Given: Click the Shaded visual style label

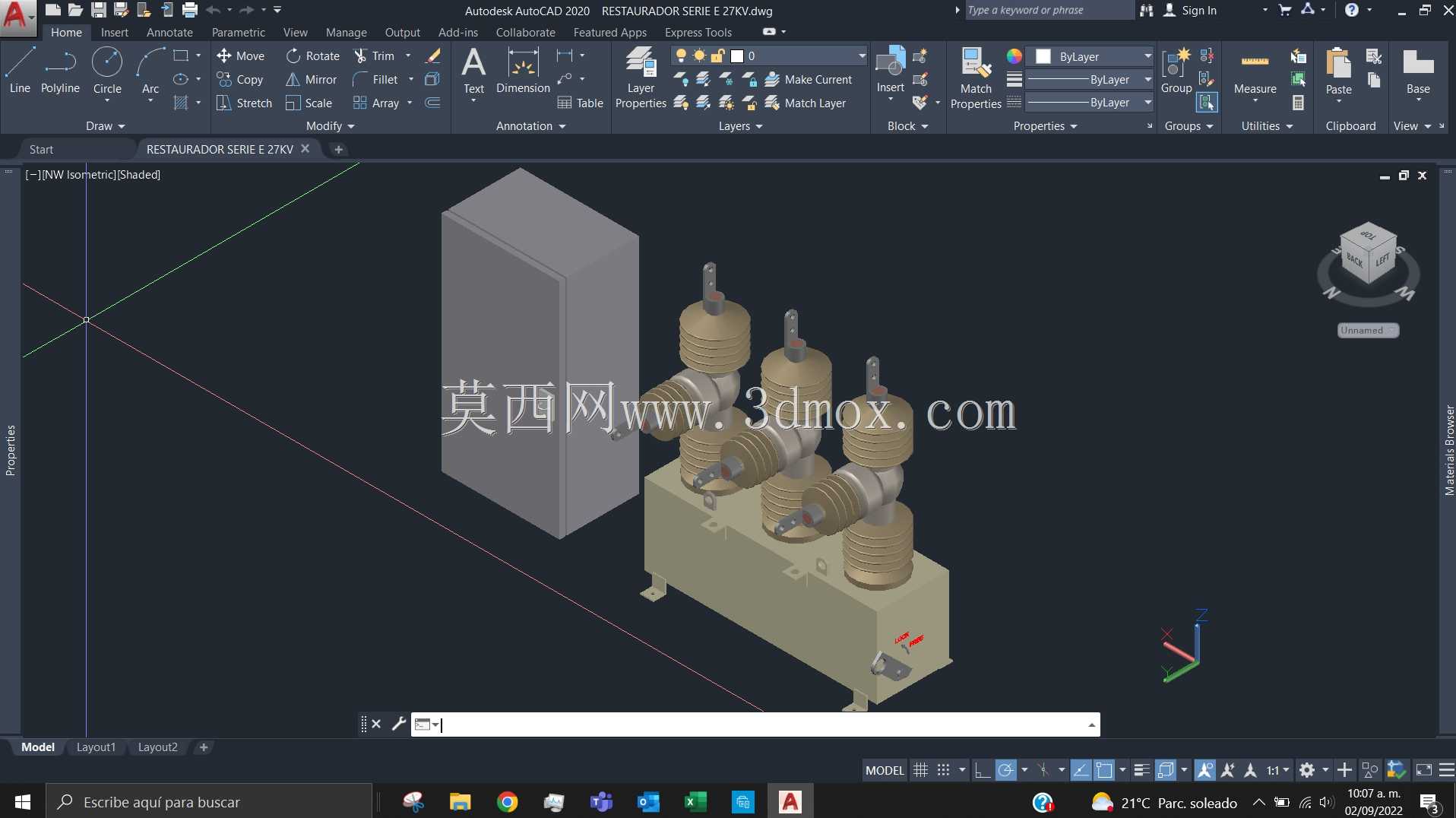Looking at the screenshot, I should click(x=138, y=174).
